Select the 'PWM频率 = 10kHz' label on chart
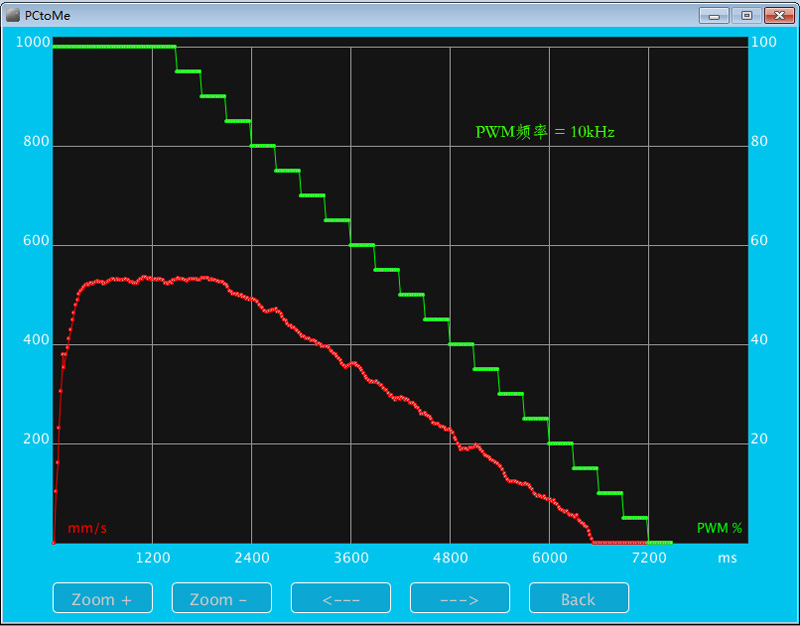This screenshot has width=800, height=626. (x=545, y=132)
